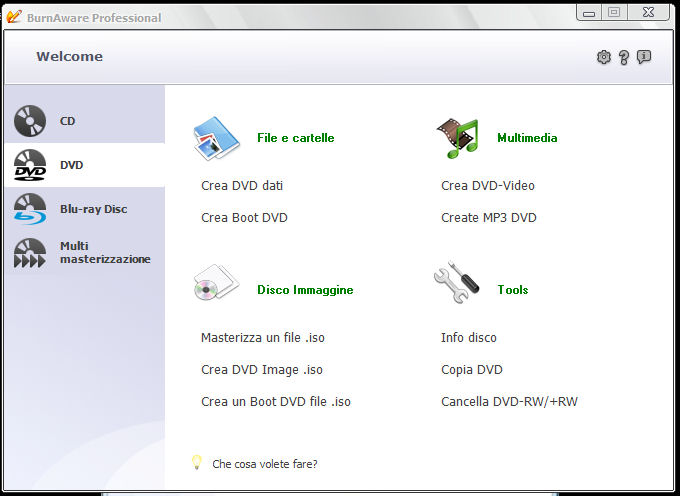
Task: Launch Cancella DVD-RW/+RW
Action: [510, 402]
